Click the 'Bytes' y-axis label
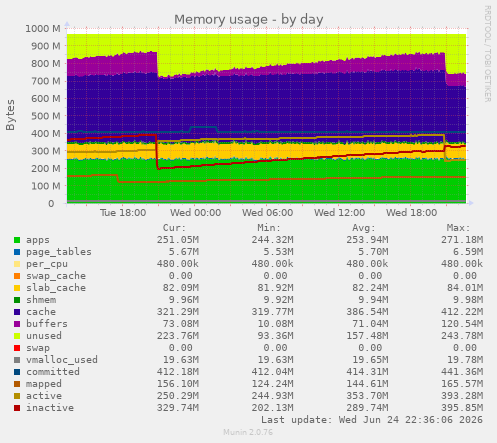Image resolution: width=497 pixels, height=443 pixels. tap(10, 115)
